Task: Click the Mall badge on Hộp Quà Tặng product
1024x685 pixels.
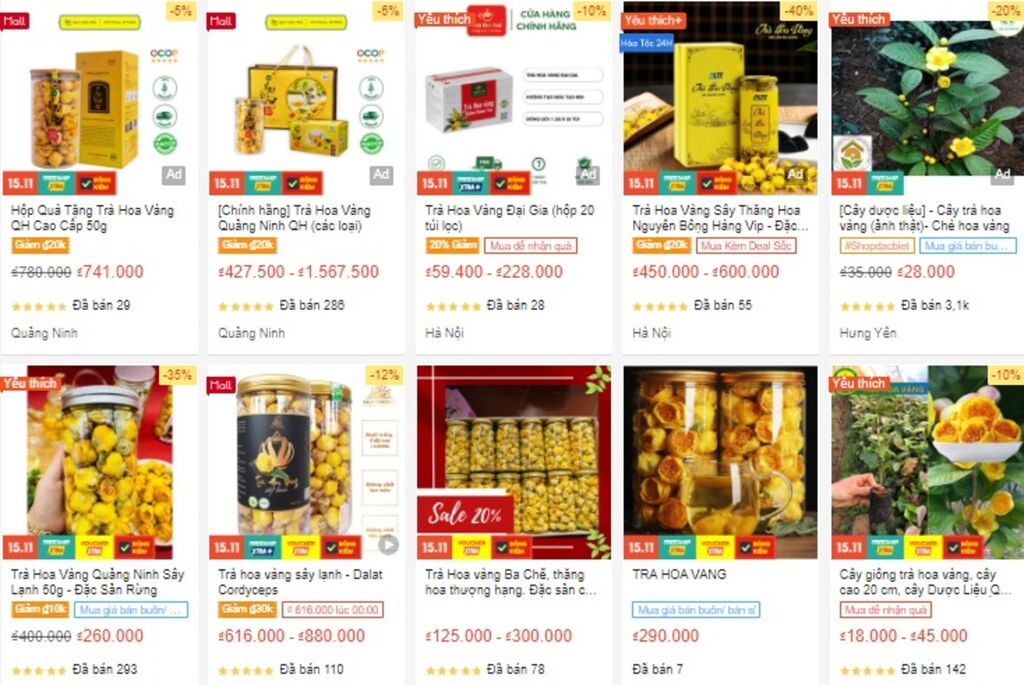Action: click(x=14, y=21)
